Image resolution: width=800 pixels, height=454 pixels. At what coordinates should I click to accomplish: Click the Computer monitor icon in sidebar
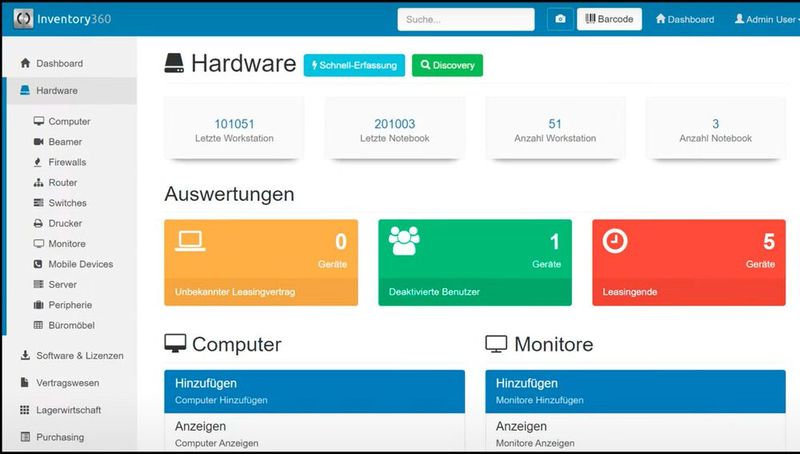pos(39,121)
